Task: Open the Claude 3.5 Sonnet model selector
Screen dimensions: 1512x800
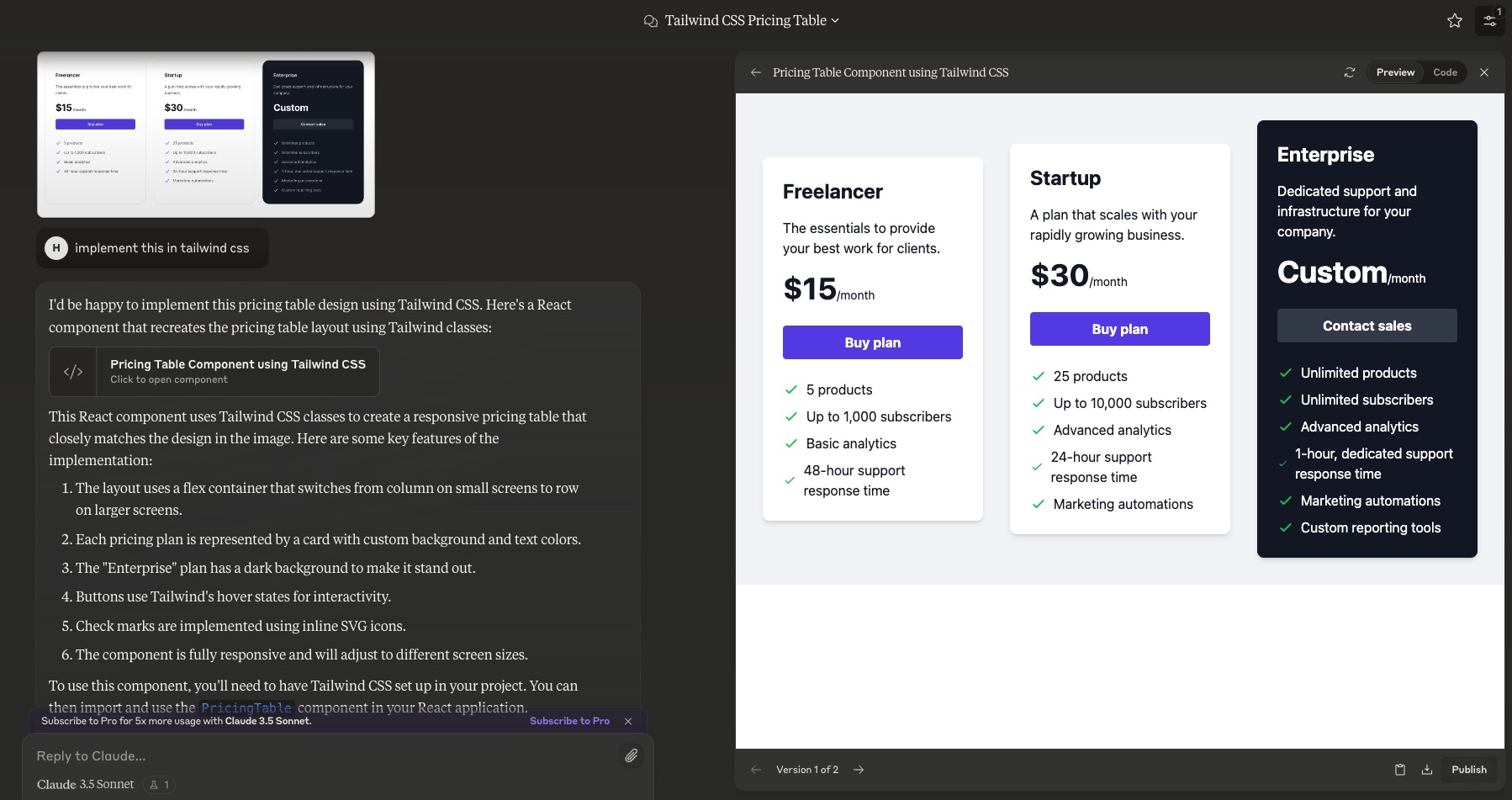Action: (86, 784)
